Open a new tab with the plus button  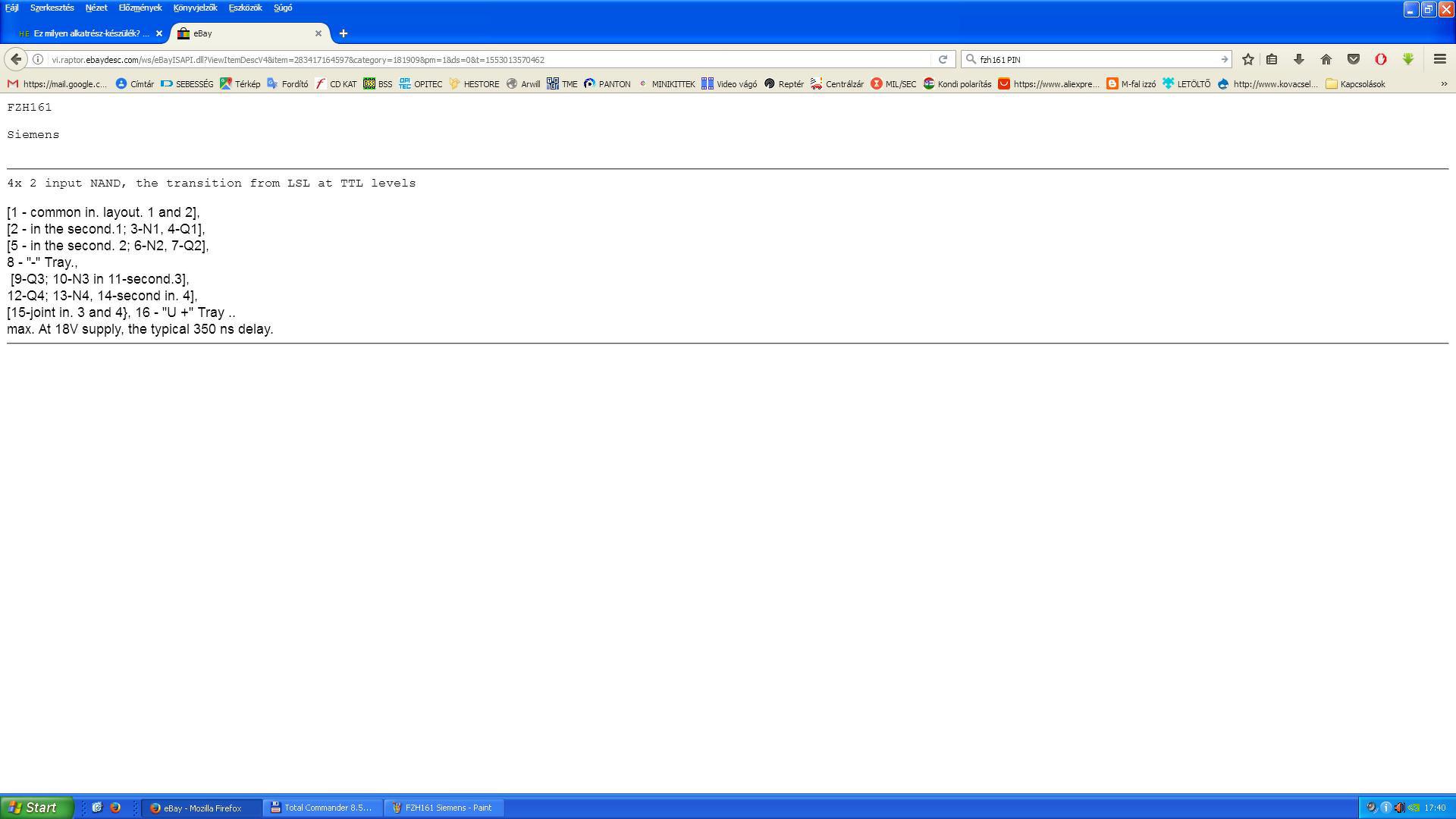click(x=343, y=33)
